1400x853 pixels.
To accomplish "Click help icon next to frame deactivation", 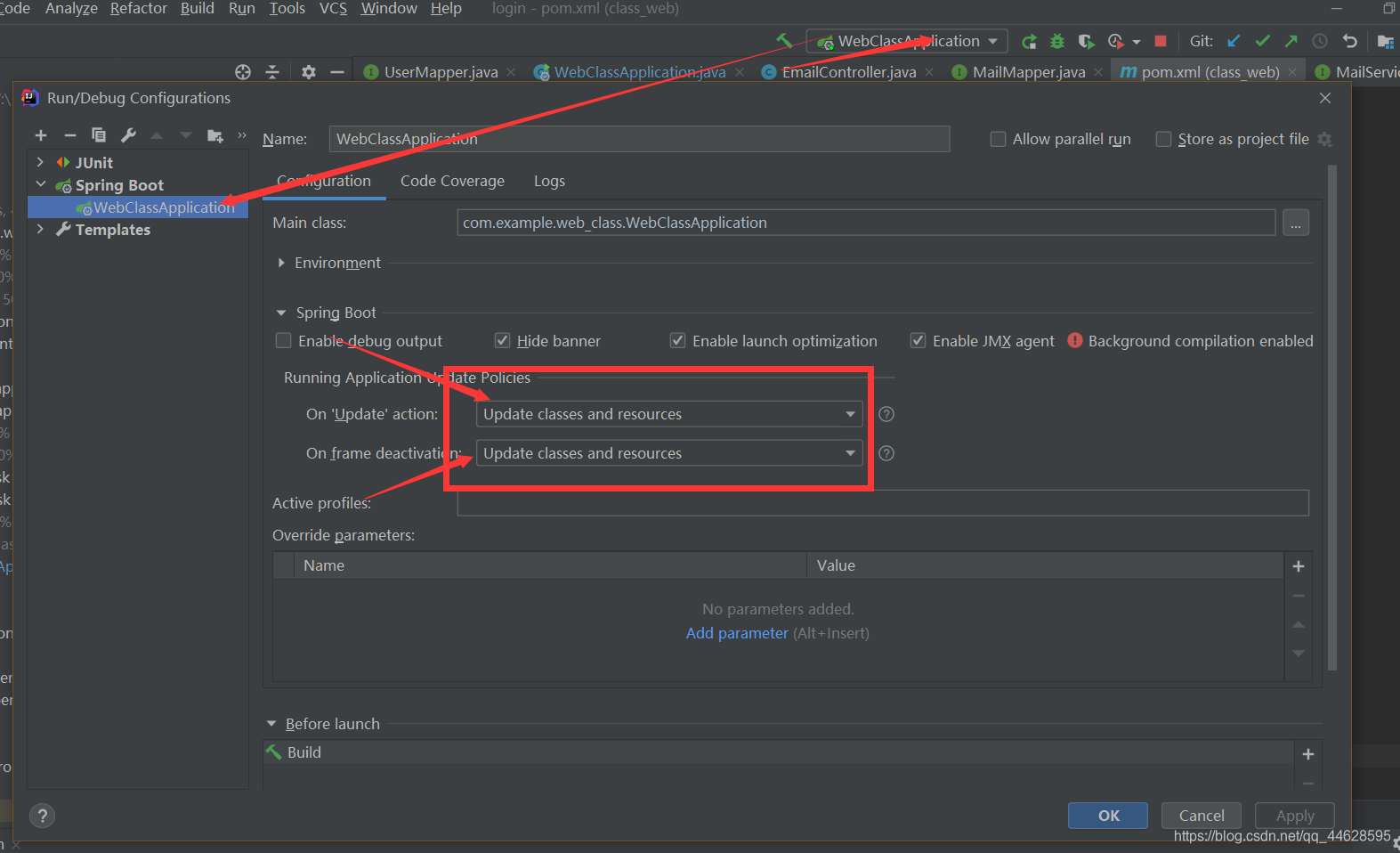I will [x=886, y=453].
